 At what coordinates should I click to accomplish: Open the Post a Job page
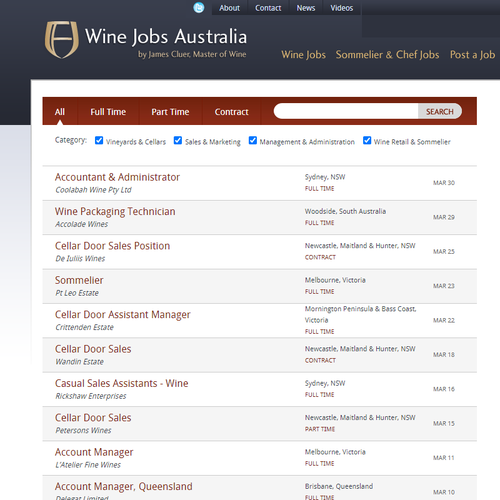coord(472,55)
